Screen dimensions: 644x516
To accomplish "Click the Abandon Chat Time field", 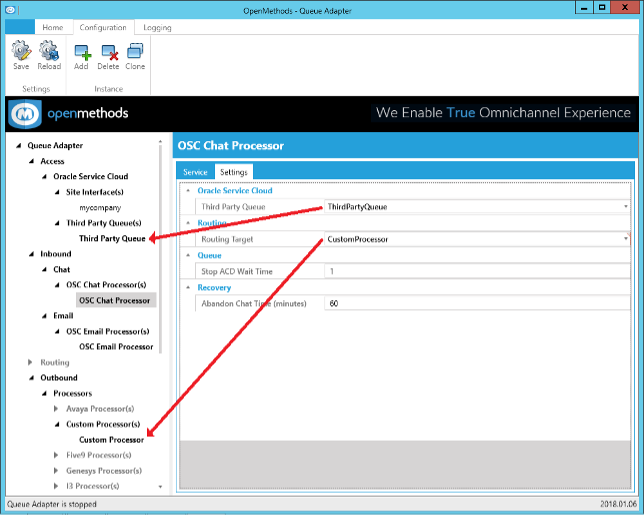I will point(477,304).
